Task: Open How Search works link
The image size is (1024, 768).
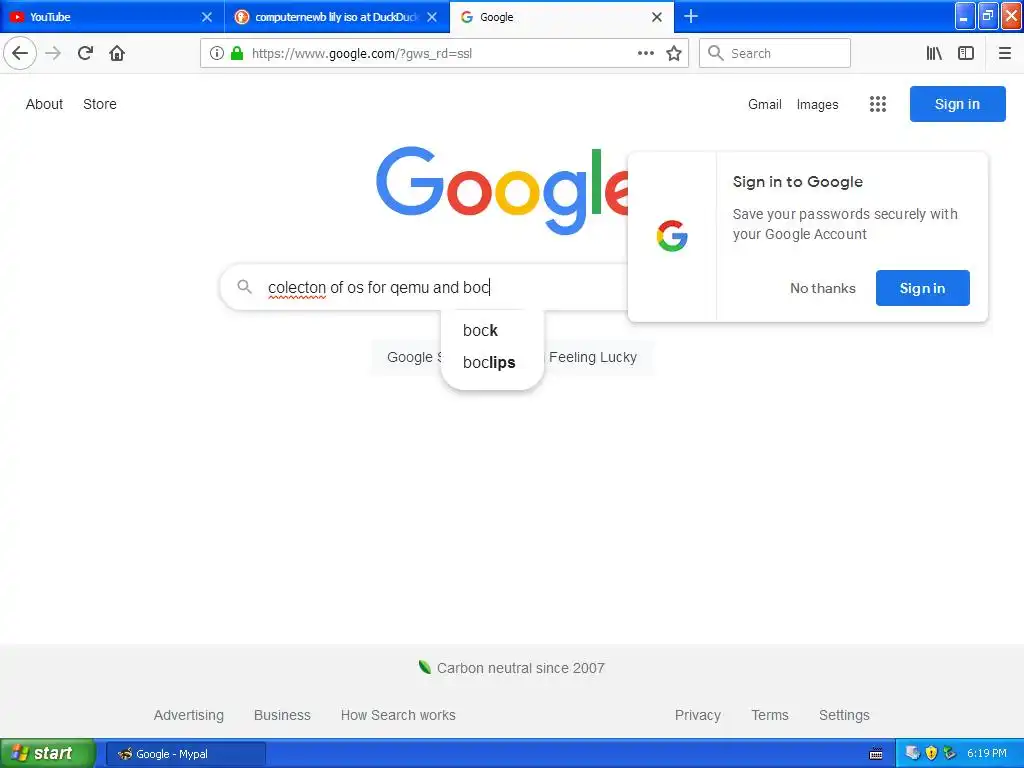Action: [398, 715]
